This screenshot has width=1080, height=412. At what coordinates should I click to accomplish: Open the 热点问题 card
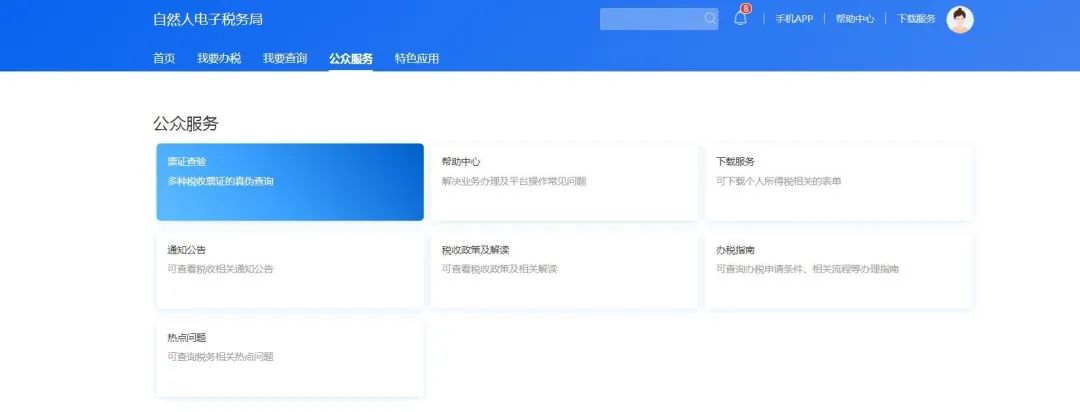pos(290,358)
